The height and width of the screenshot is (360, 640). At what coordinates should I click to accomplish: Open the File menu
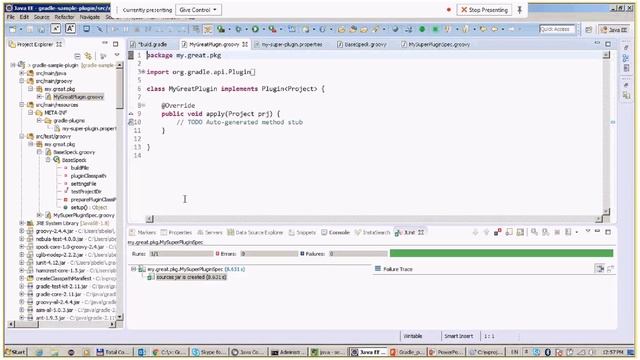click(11, 17)
